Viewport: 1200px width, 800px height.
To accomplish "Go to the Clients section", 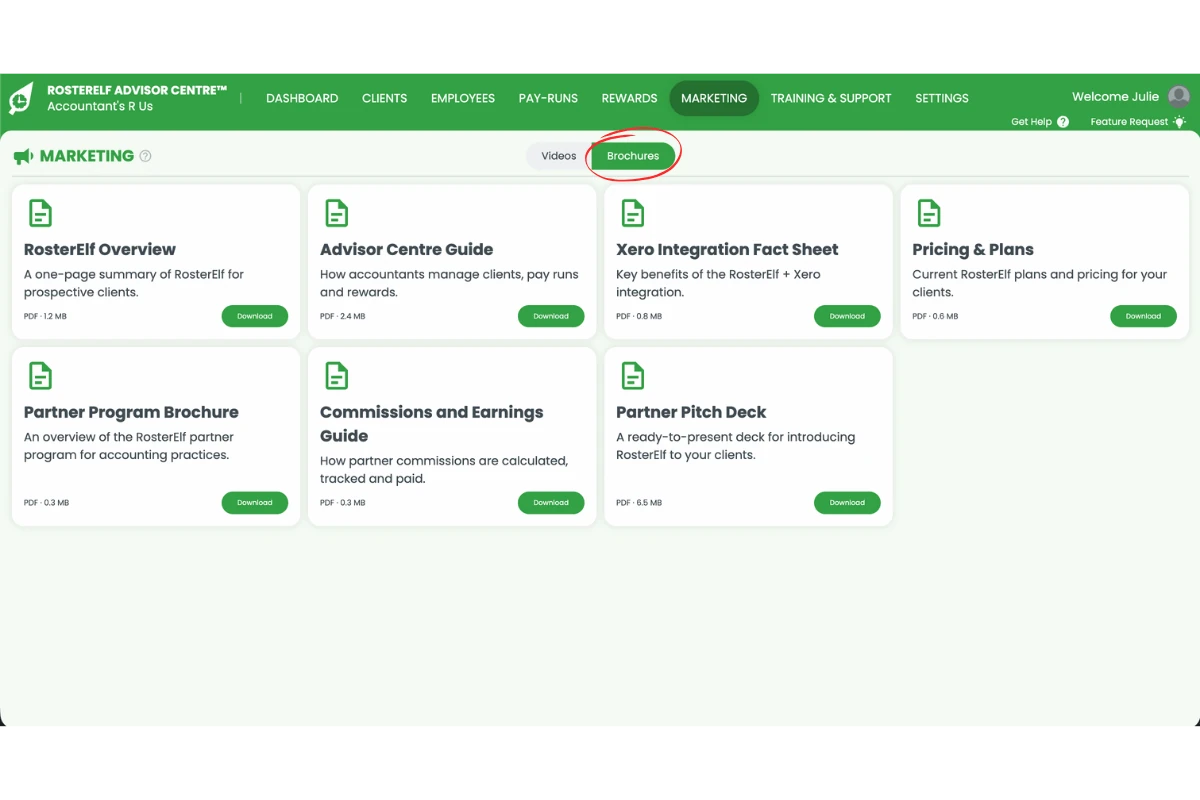I will tap(385, 98).
